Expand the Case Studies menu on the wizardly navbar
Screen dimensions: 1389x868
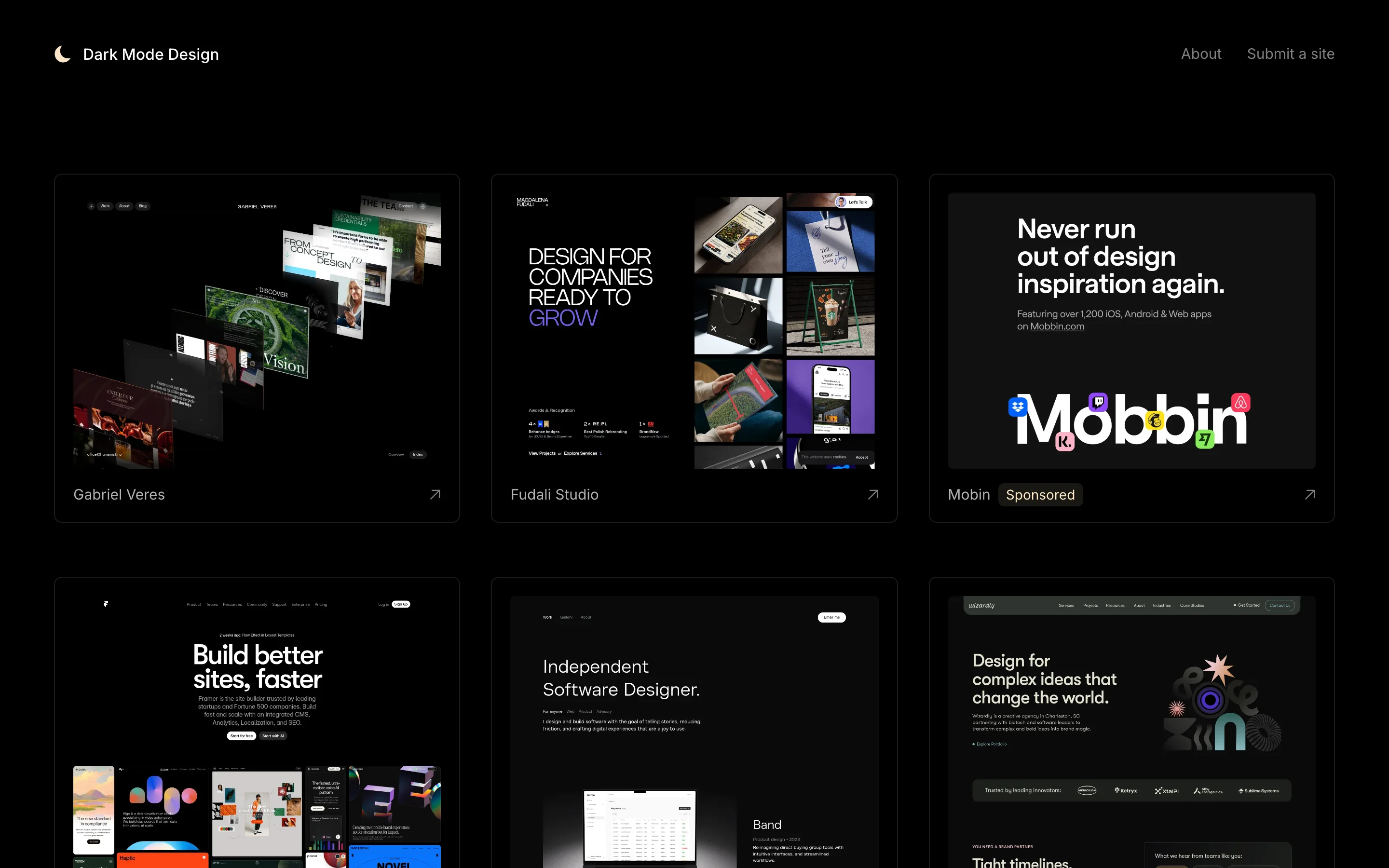1192,605
